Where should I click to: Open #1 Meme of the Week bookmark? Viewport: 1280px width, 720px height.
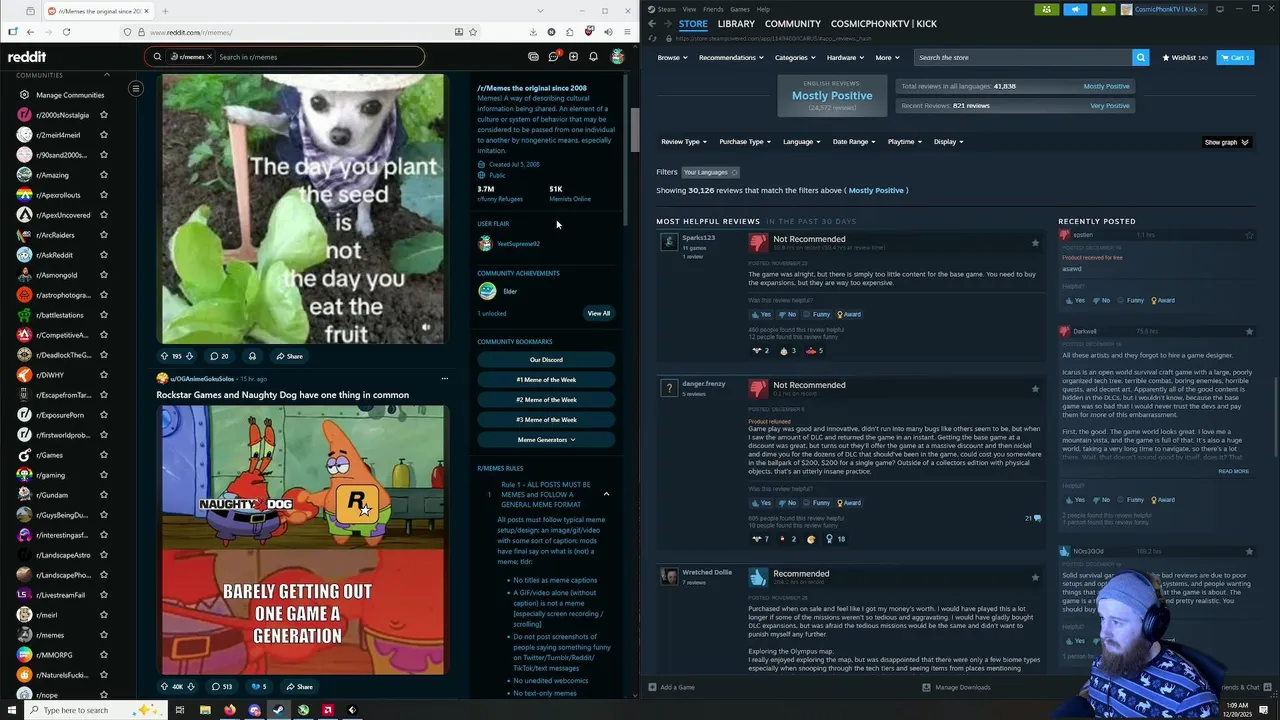(546, 380)
